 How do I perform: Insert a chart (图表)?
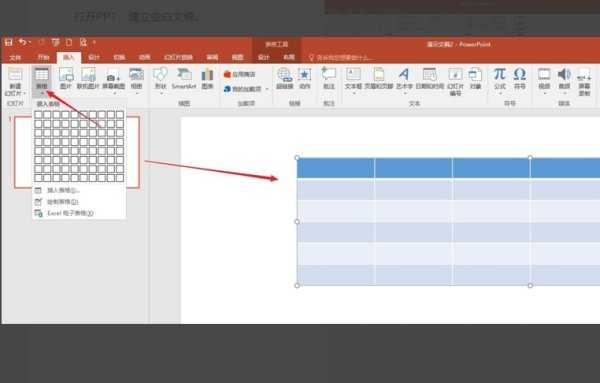pos(207,79)
